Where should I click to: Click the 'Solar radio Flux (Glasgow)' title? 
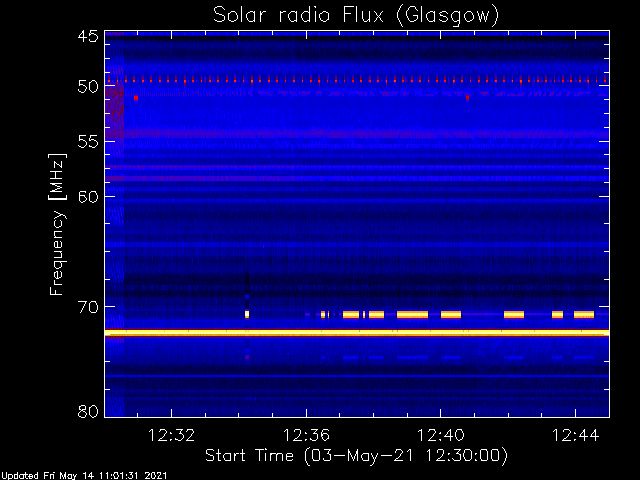356,15
